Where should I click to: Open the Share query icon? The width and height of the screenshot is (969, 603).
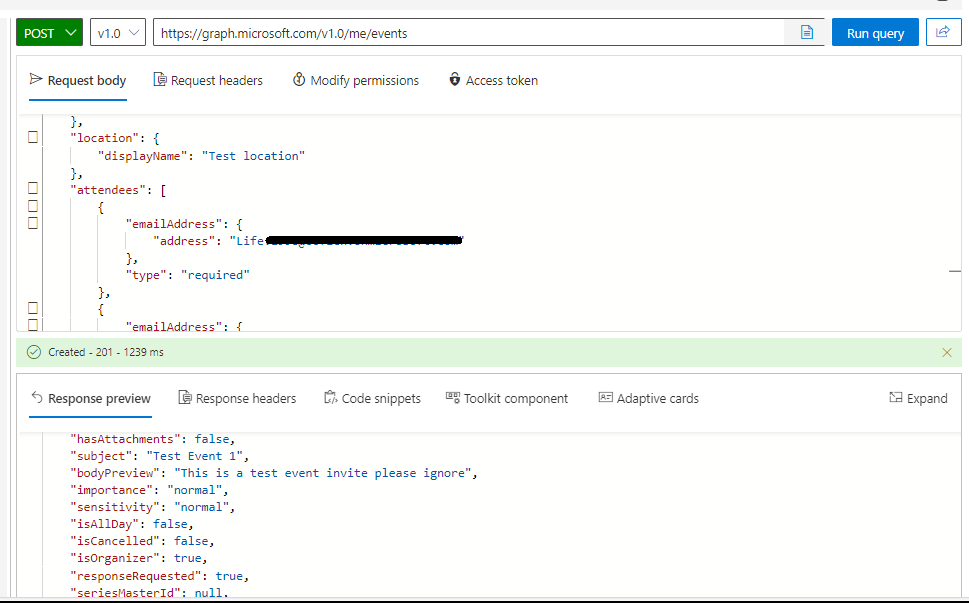coord(942,31)
